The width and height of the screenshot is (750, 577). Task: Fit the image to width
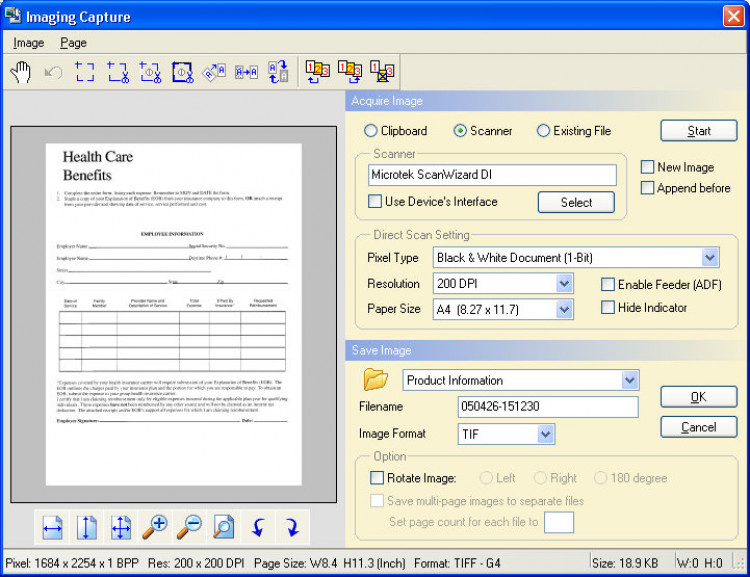pos(52,528)
